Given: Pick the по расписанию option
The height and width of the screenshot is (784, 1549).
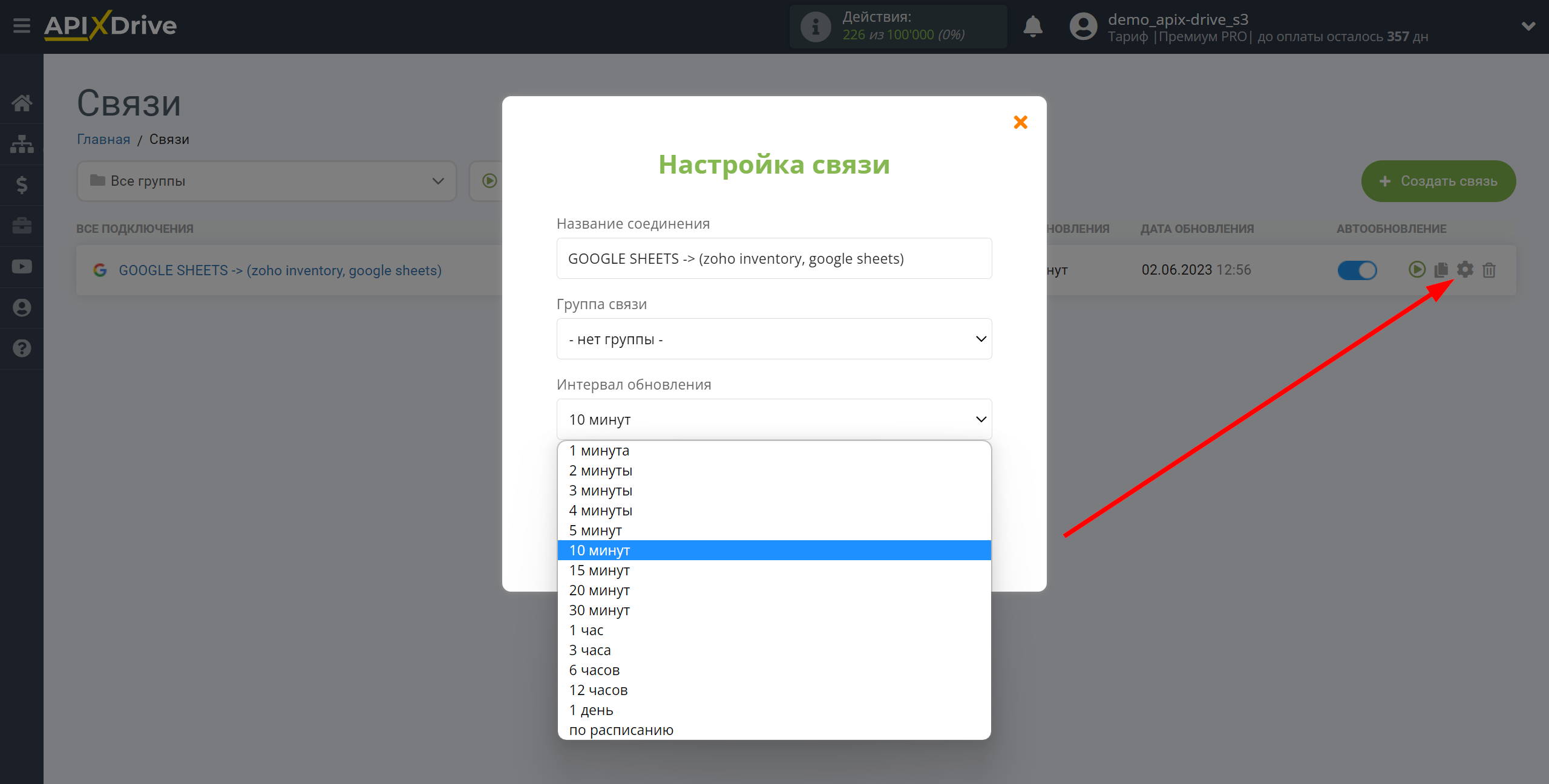Looking at the screenshot, I should coord(774,730).
